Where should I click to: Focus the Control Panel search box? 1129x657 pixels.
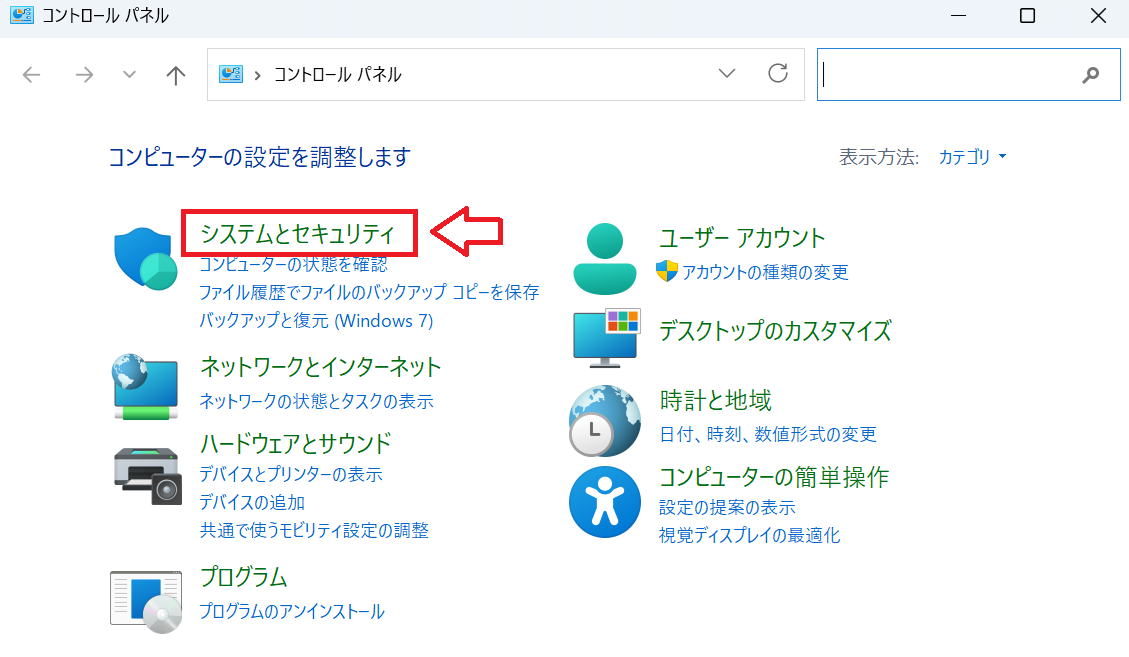968,74
